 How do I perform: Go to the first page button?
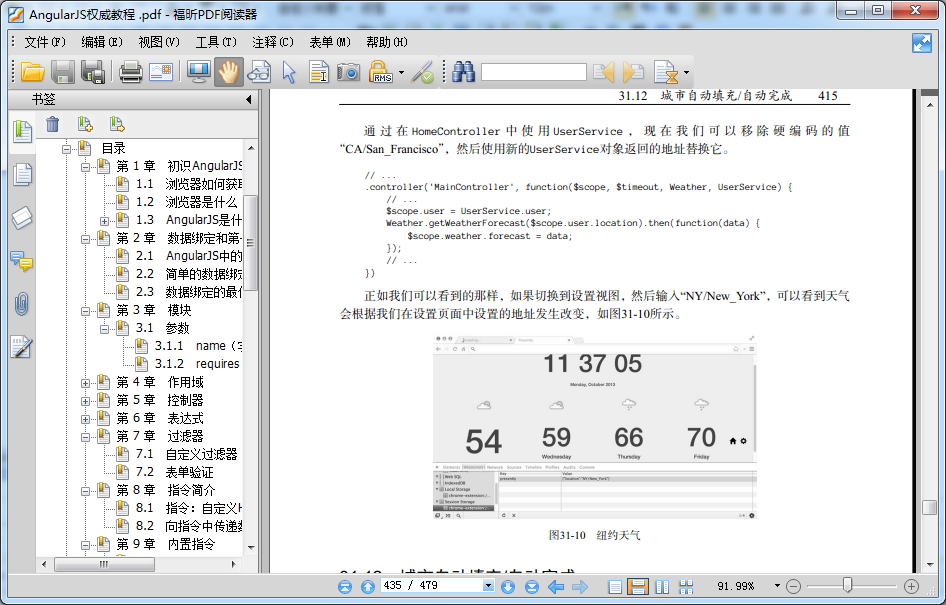click(x=345, y=586)
